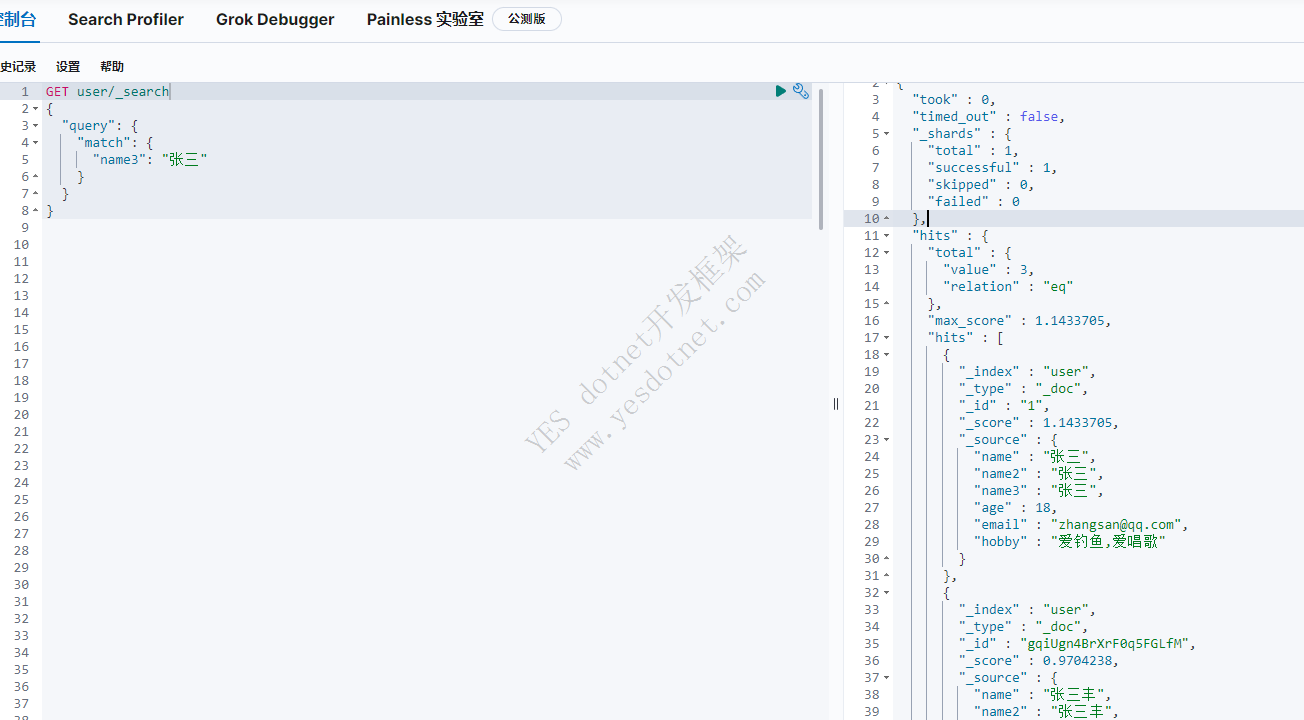This screenshot has width=1304, height=720.
Task: Click the 公测版 beta badge
Action: pos(527,19)
